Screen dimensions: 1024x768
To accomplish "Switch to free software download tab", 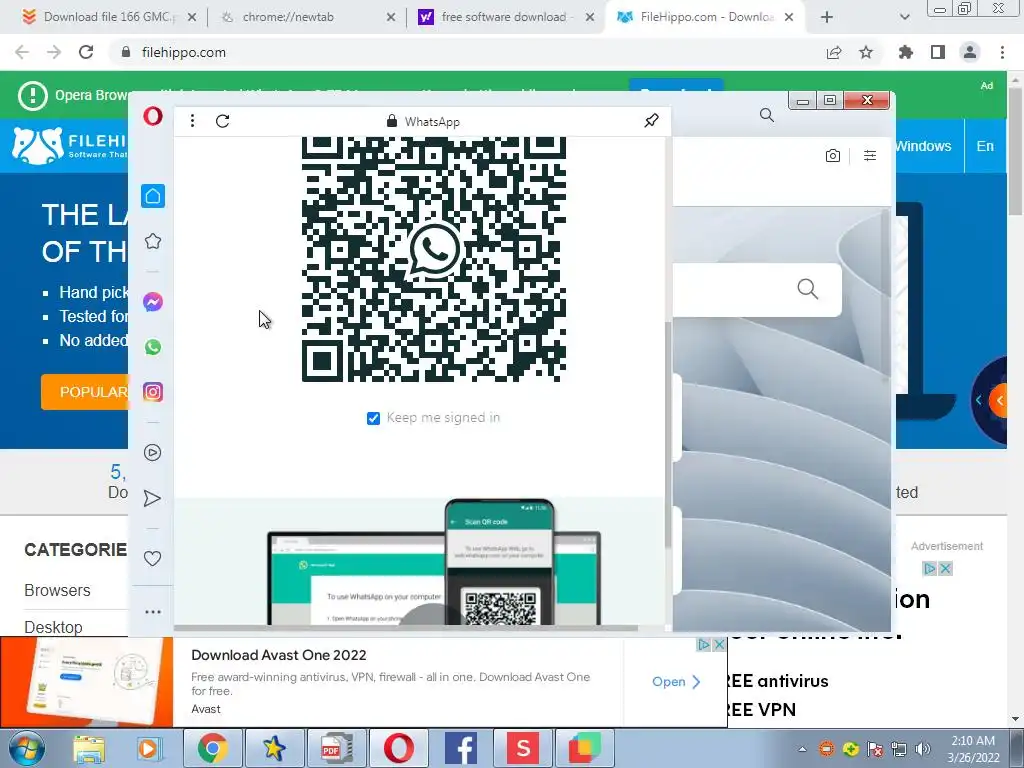I will 505,17.
